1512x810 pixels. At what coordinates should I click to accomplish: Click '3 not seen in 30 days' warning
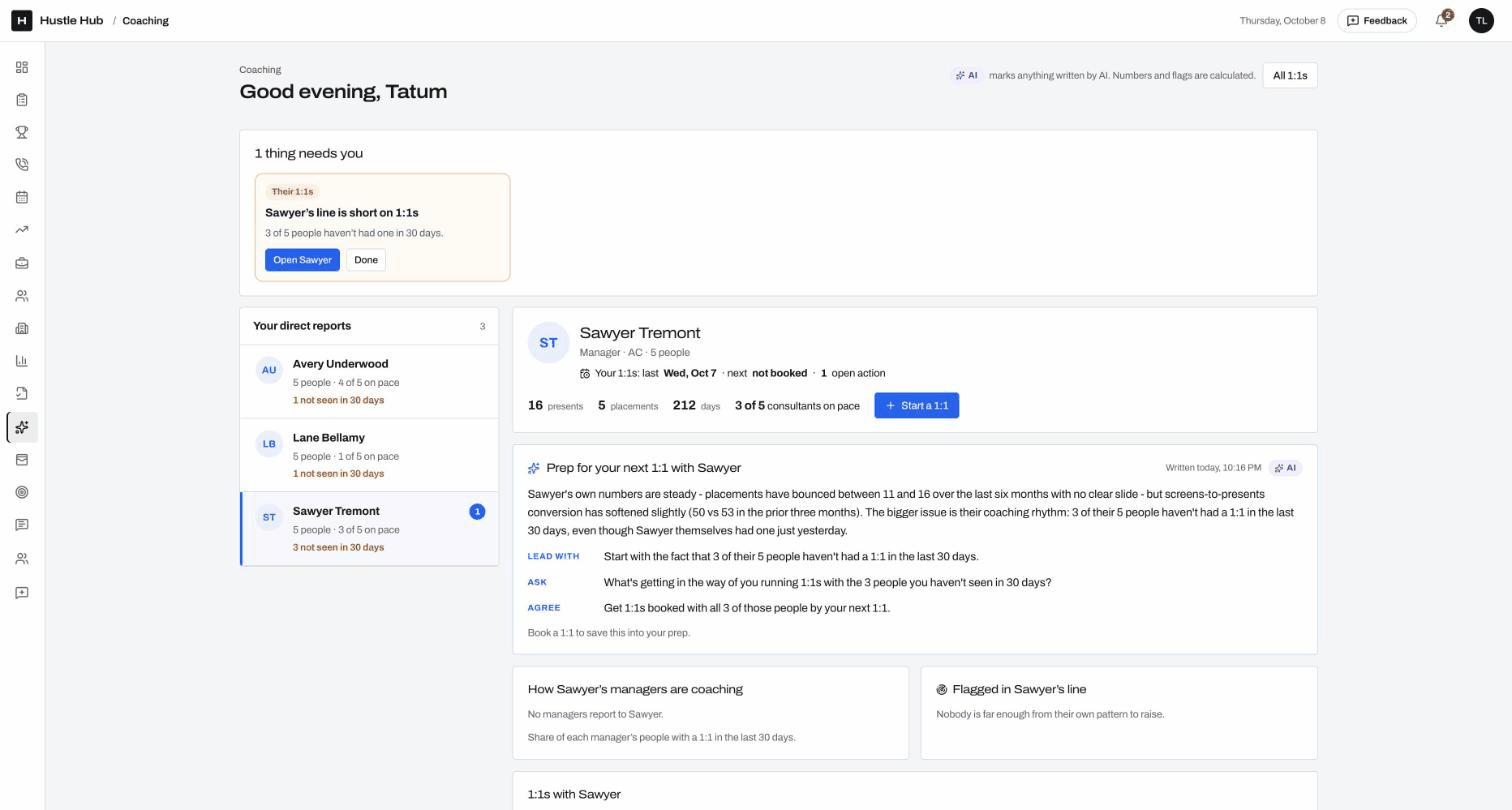[338, 548]
